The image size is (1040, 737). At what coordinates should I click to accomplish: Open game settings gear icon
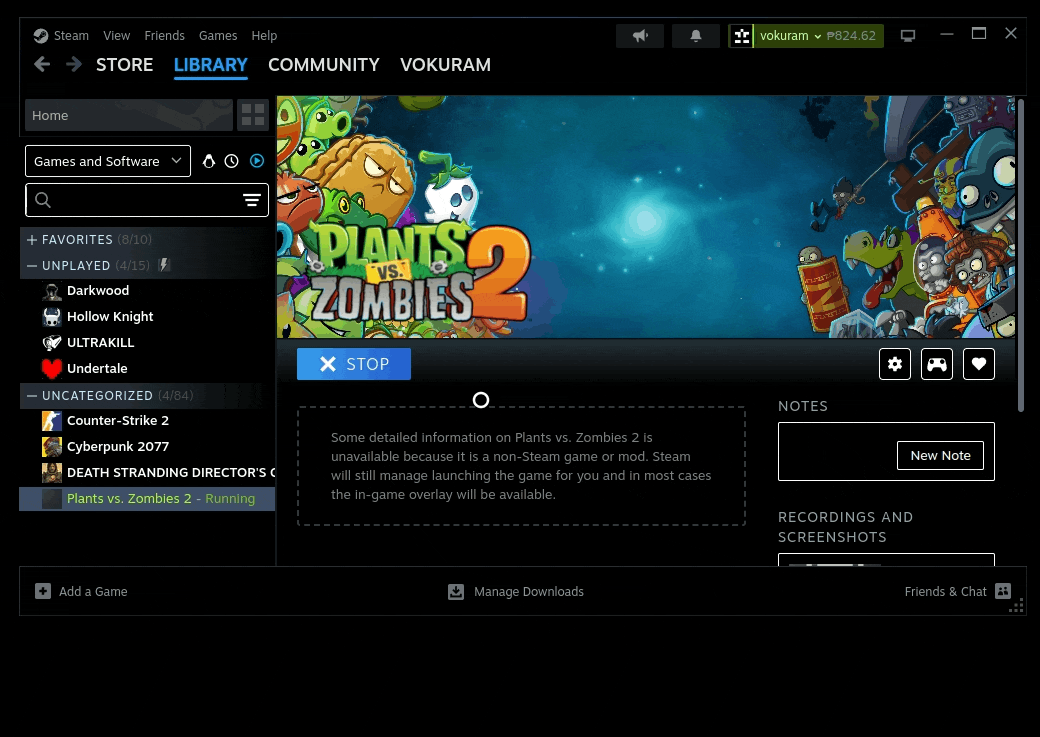[895, 364]
